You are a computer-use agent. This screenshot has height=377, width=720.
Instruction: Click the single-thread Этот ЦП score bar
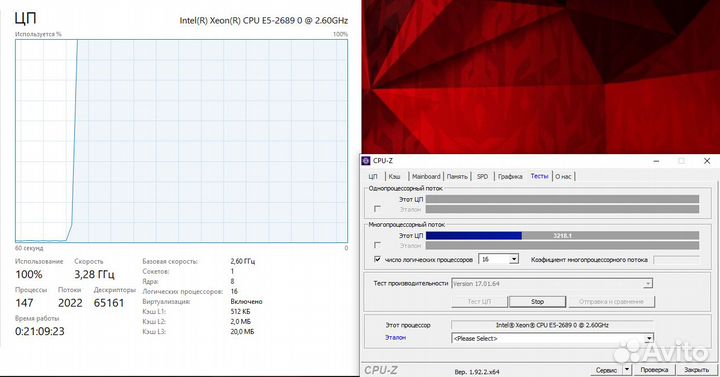[562, 199]
